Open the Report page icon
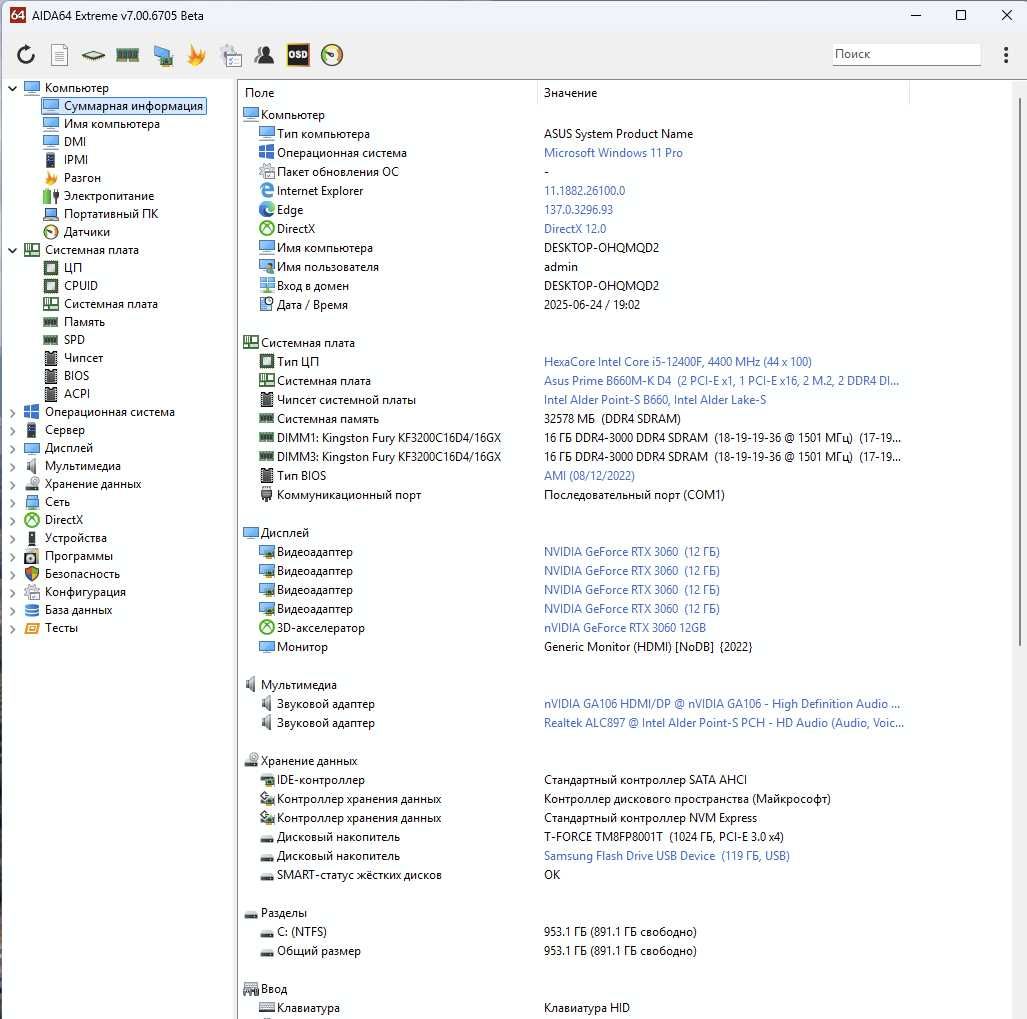Image resolution: width=1027 pixels, height=1019 pixels. tap(60, 55)
